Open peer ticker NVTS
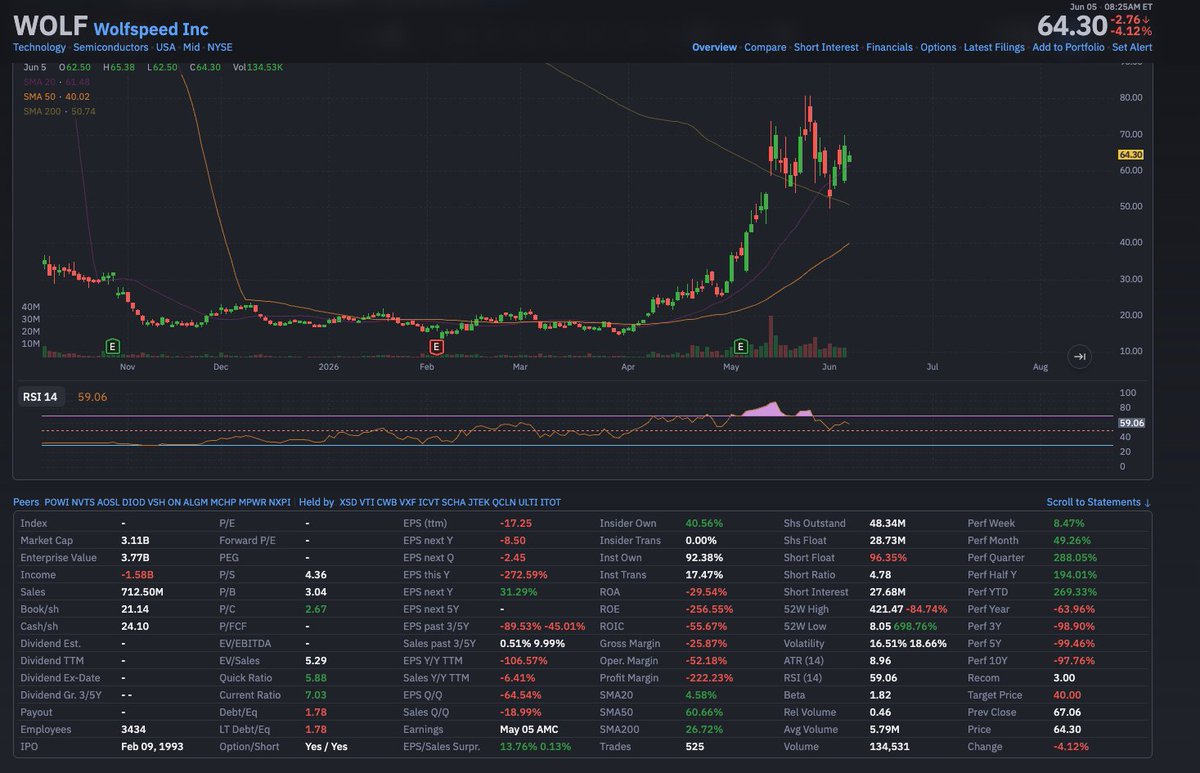The image size is (1200, 773). pyautogui.click(x=83, y=502)
